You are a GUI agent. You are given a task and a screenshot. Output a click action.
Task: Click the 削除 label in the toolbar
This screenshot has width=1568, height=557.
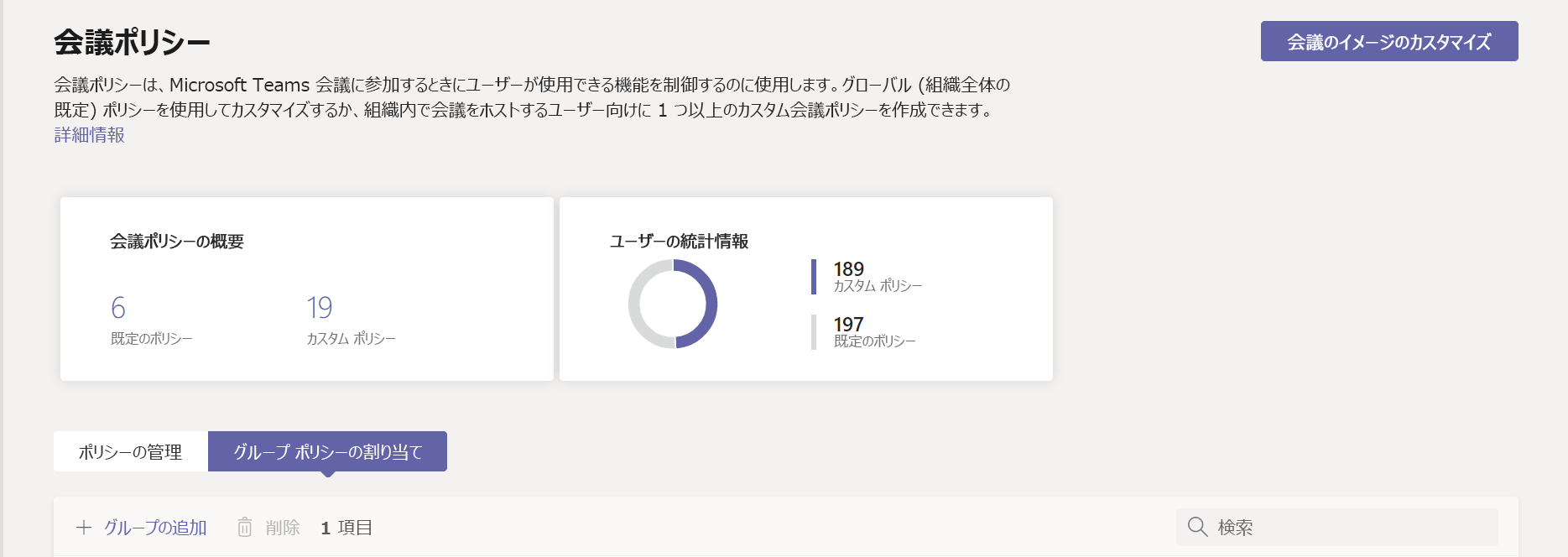point(283,528)
